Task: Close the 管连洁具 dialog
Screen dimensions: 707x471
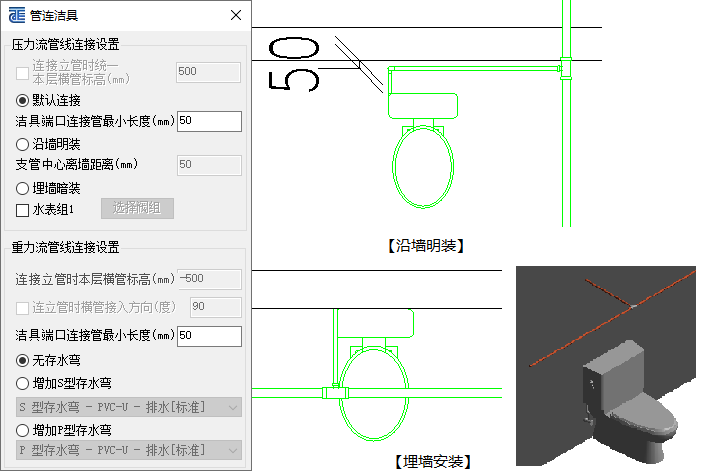Action: [236, 15]
